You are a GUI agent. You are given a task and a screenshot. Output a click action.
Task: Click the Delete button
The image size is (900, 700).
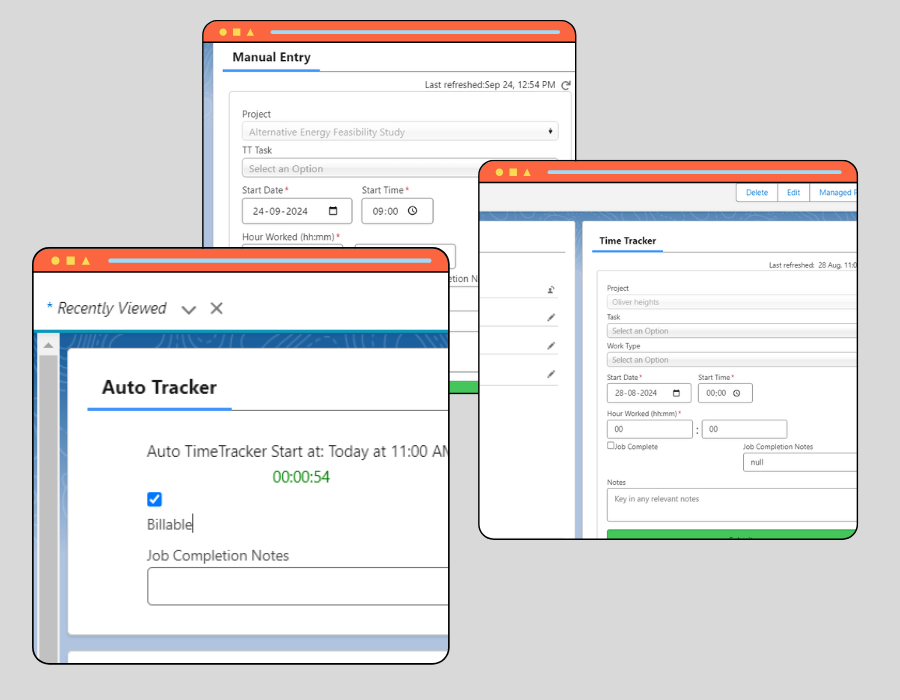coord(757,192)
